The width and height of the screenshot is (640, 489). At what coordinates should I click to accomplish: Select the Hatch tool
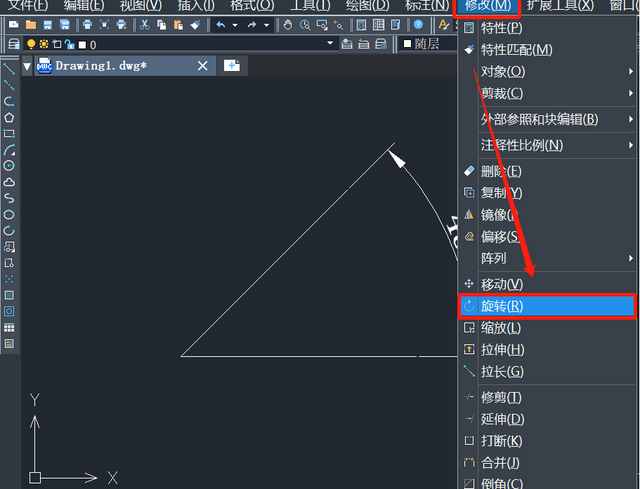(9, 295)
